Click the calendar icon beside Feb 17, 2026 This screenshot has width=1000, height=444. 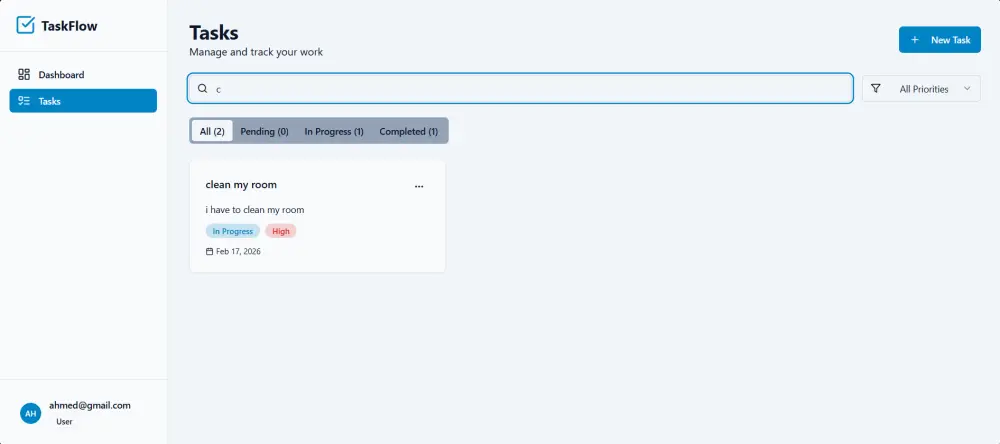click(x=209, y=251)
